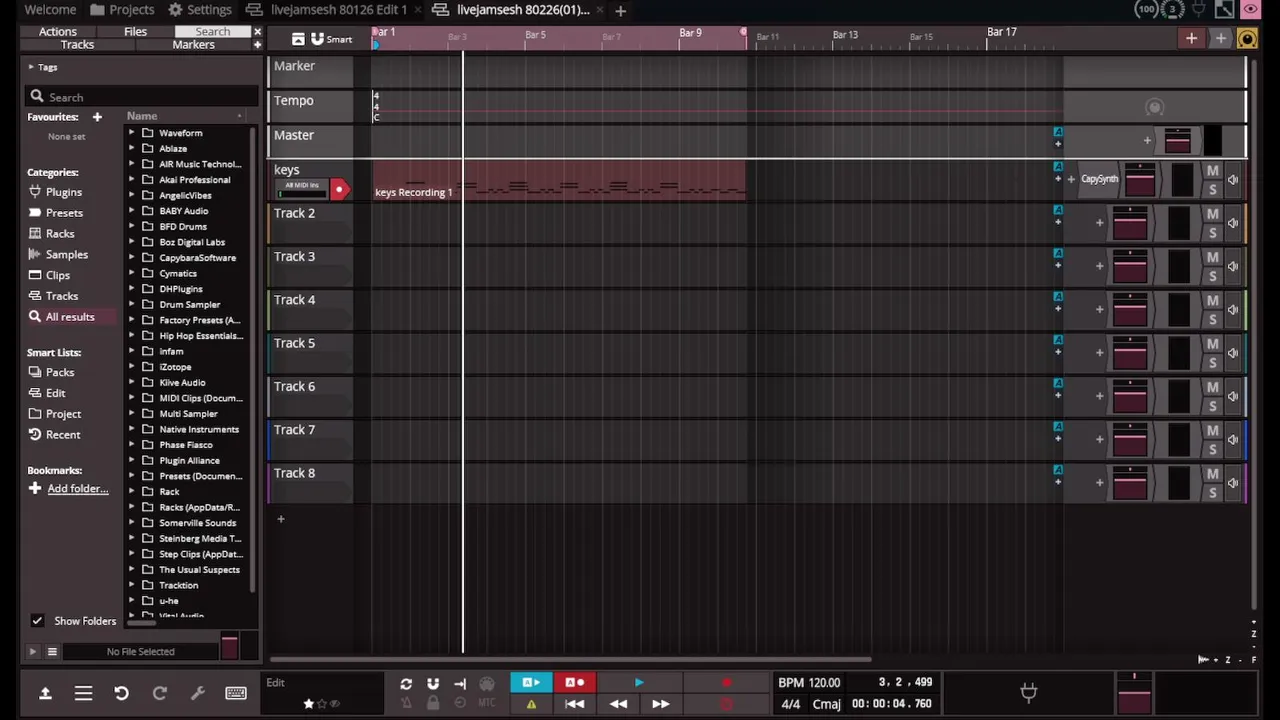Expand the BFD Drums folder
This screenshot has width=1280, height=720.
132,226
